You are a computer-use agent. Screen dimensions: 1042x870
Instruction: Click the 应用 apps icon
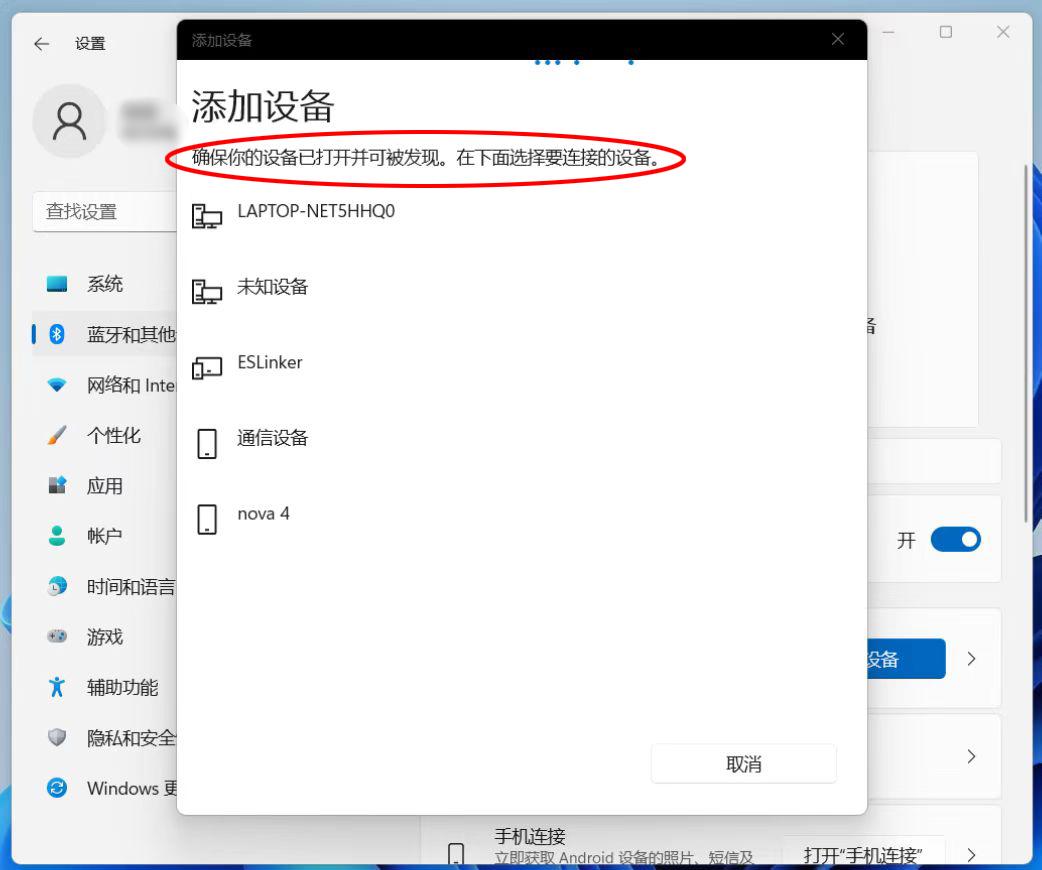tap(57, 485)
